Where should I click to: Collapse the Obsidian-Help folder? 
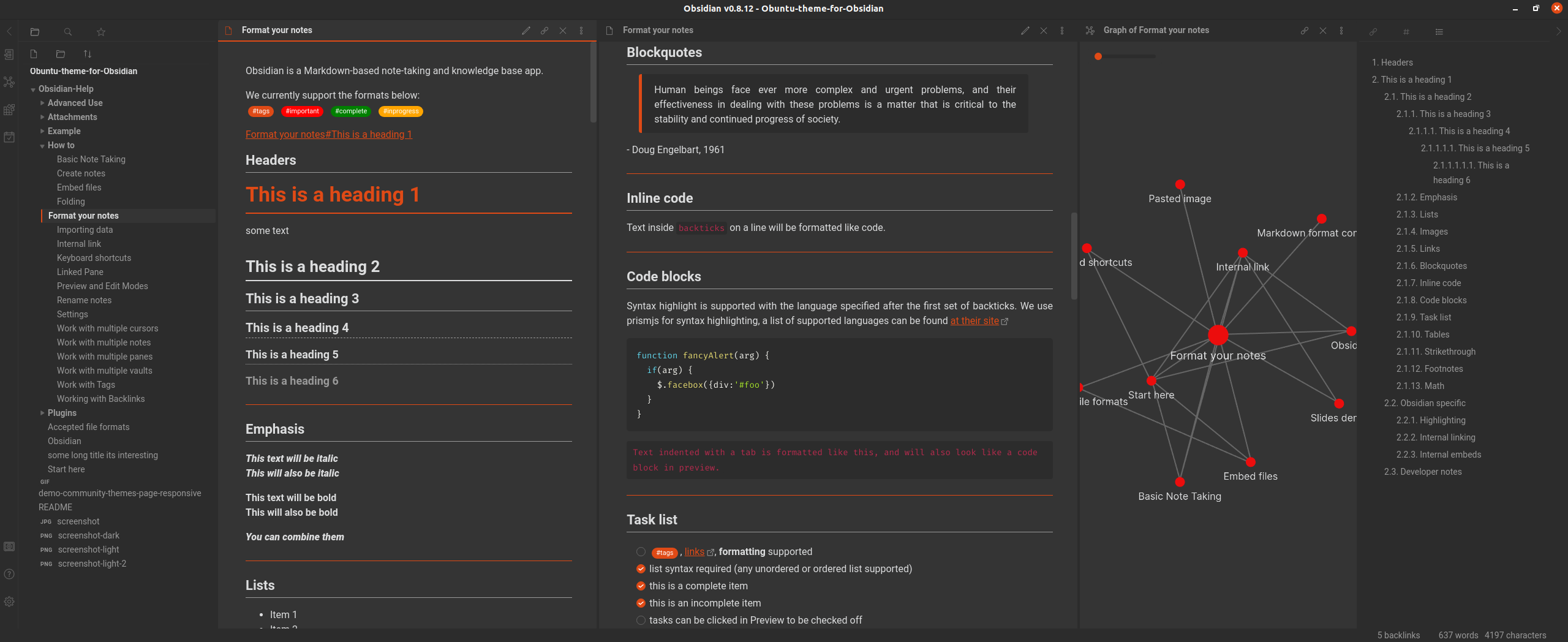pos(33,89)
